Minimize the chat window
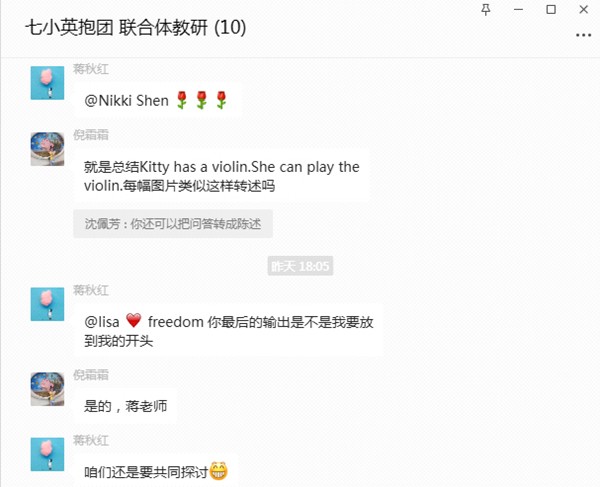 coord(518,10)
